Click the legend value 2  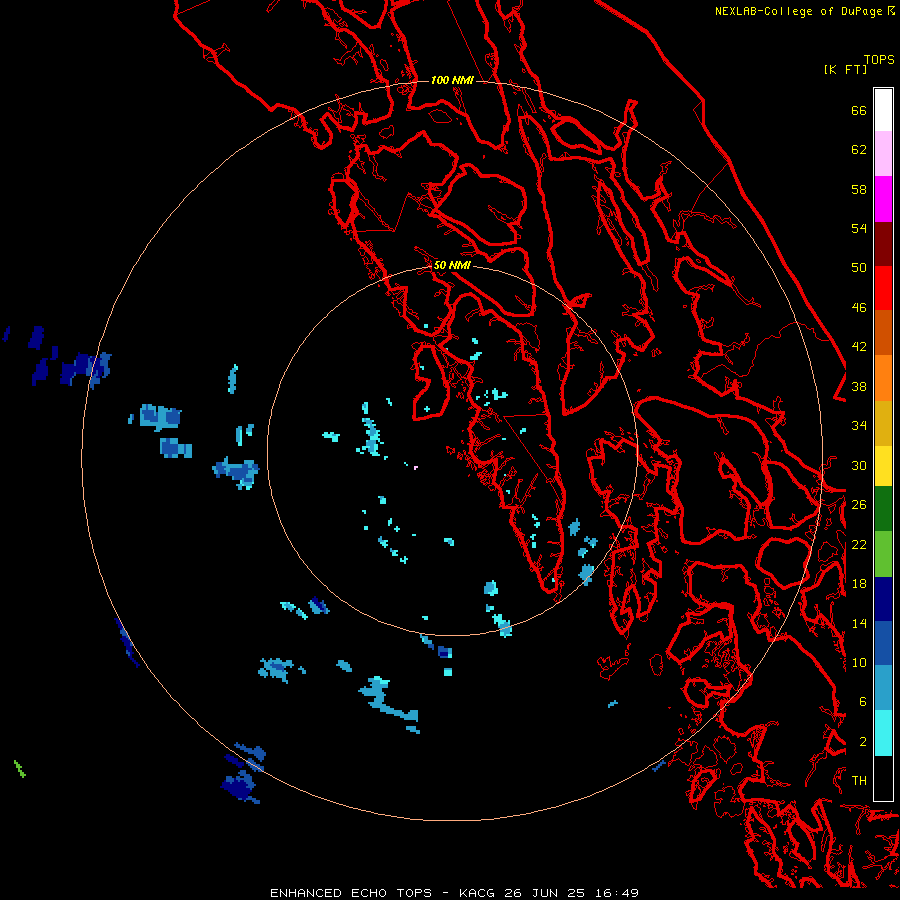(x=863, y=742)
